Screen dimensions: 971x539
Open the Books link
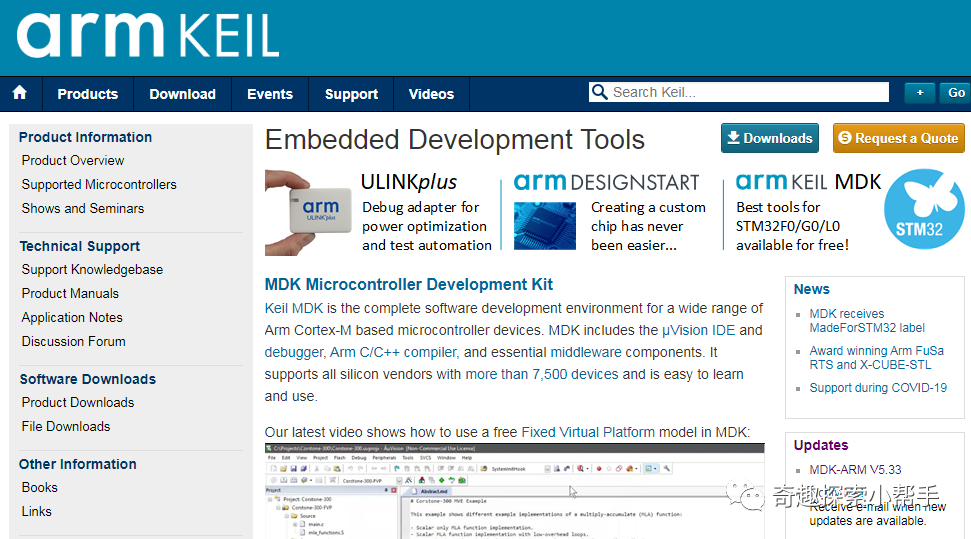point(40,488)
